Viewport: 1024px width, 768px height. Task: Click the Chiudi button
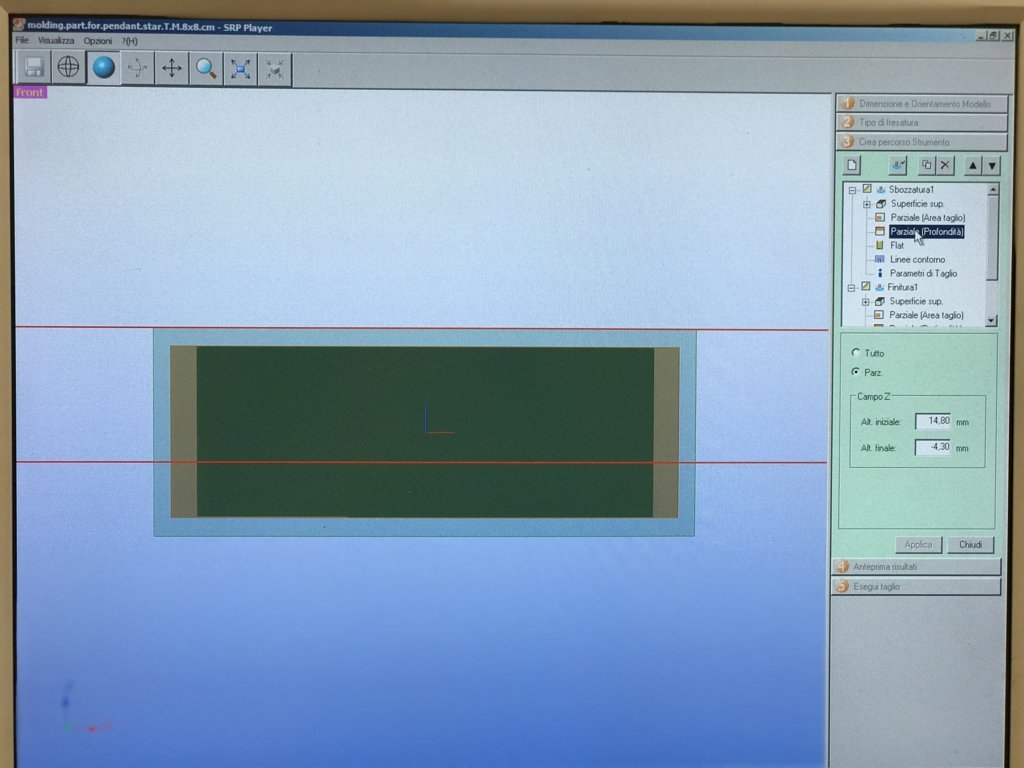[x=970, y=544]
